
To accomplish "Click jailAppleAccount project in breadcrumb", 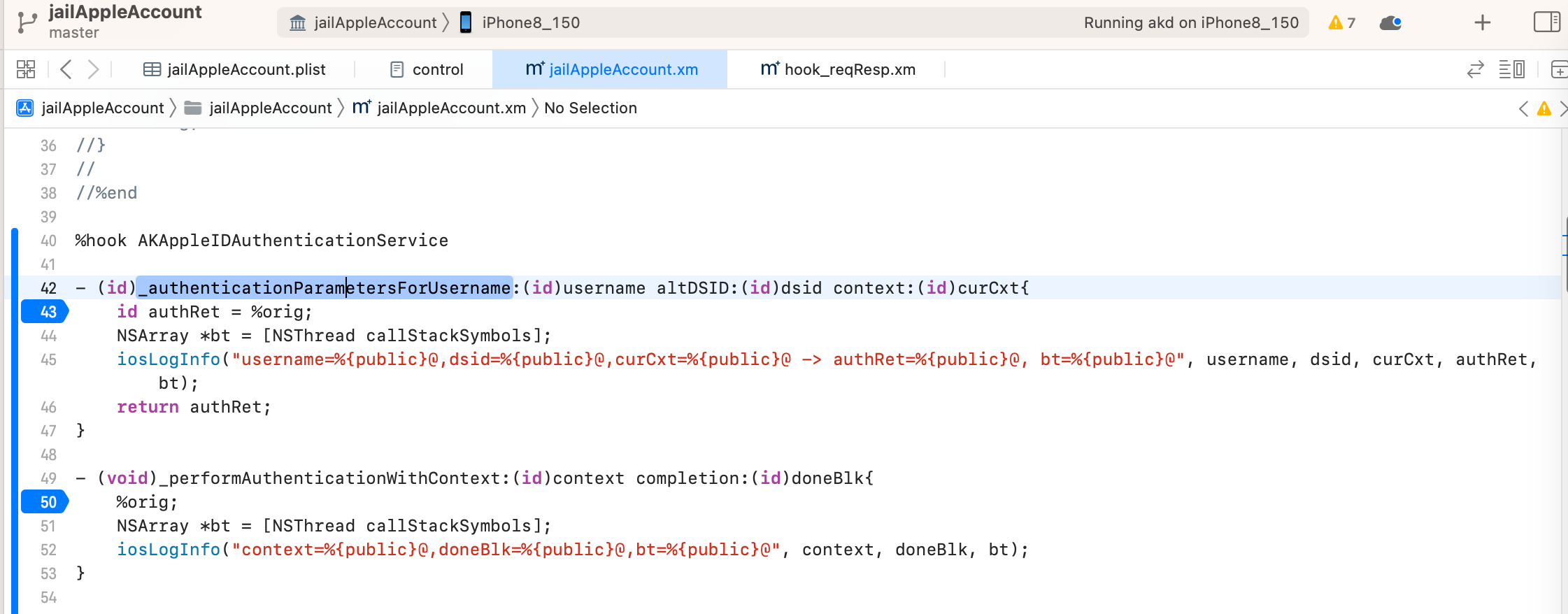I will (x=90, y=108).
